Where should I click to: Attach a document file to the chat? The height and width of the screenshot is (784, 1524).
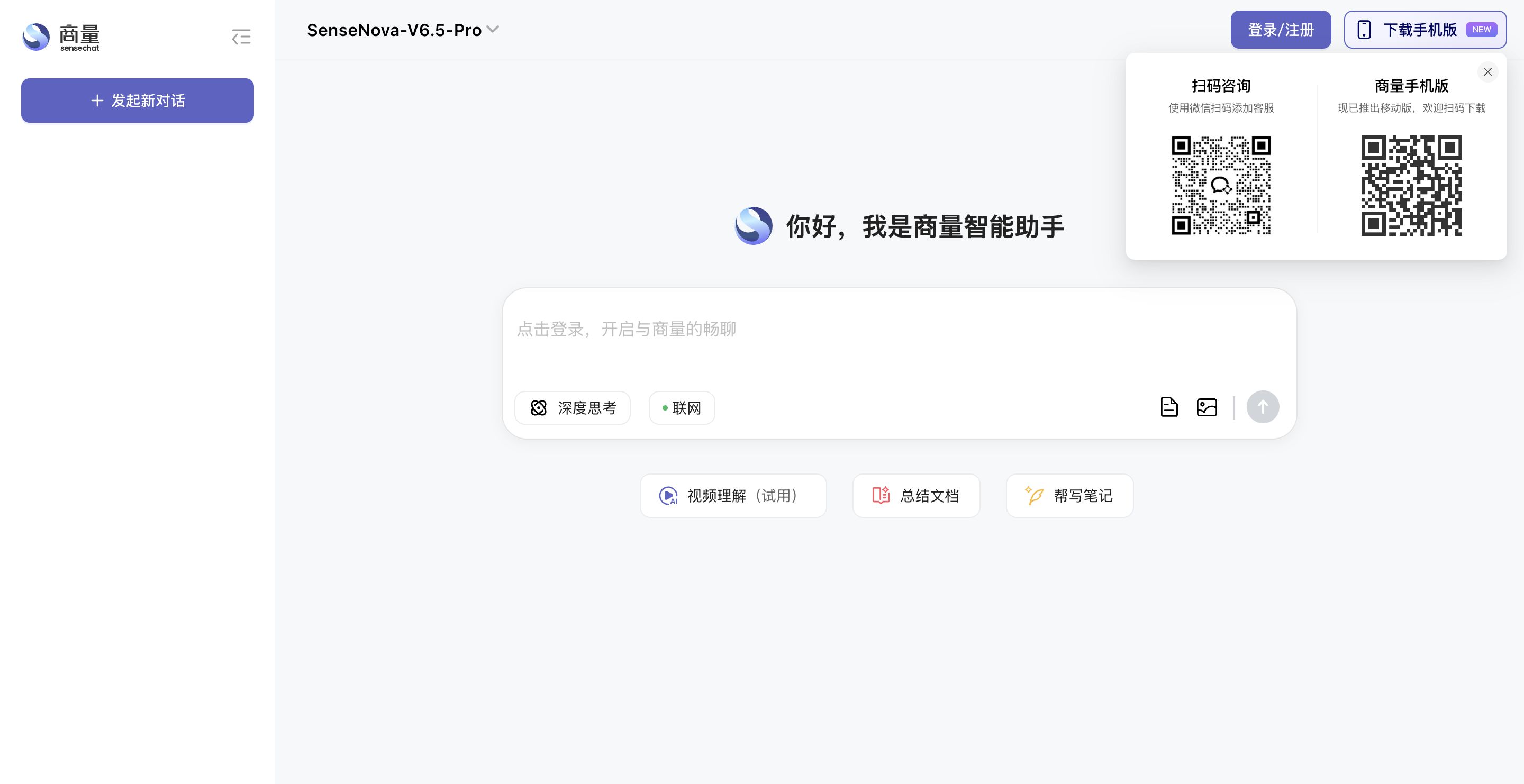point(1168,407)
